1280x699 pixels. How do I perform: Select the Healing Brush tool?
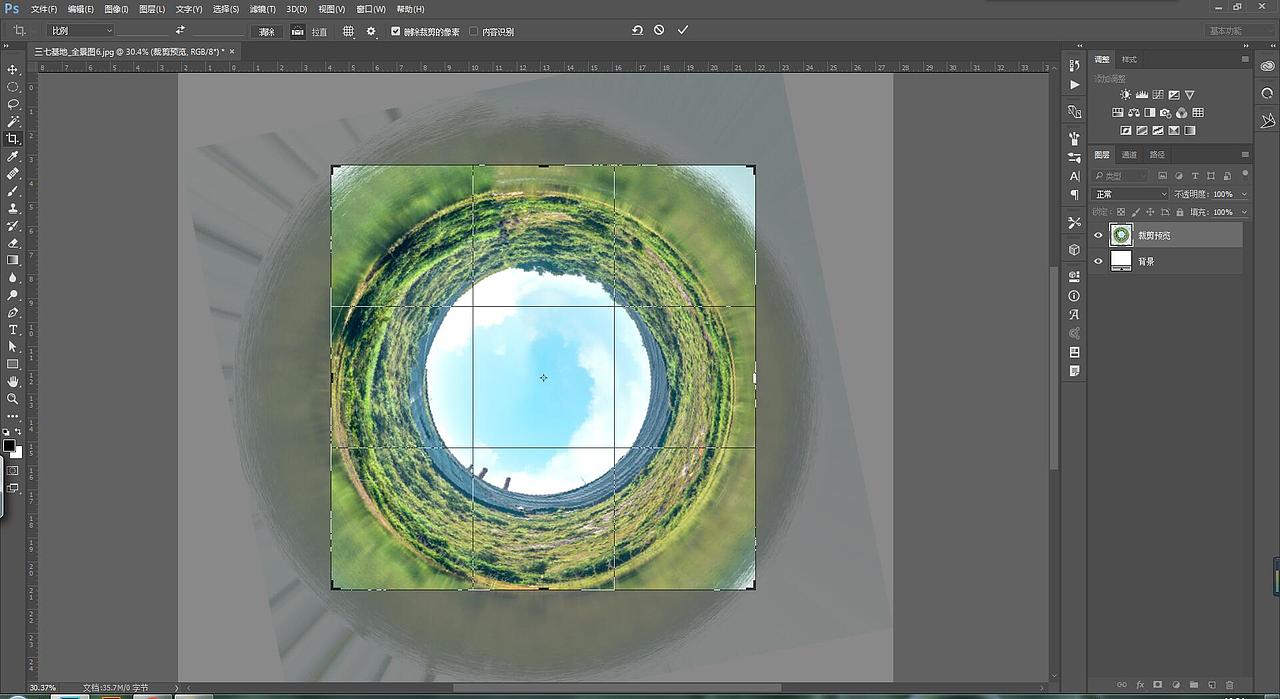click(13, 173)
